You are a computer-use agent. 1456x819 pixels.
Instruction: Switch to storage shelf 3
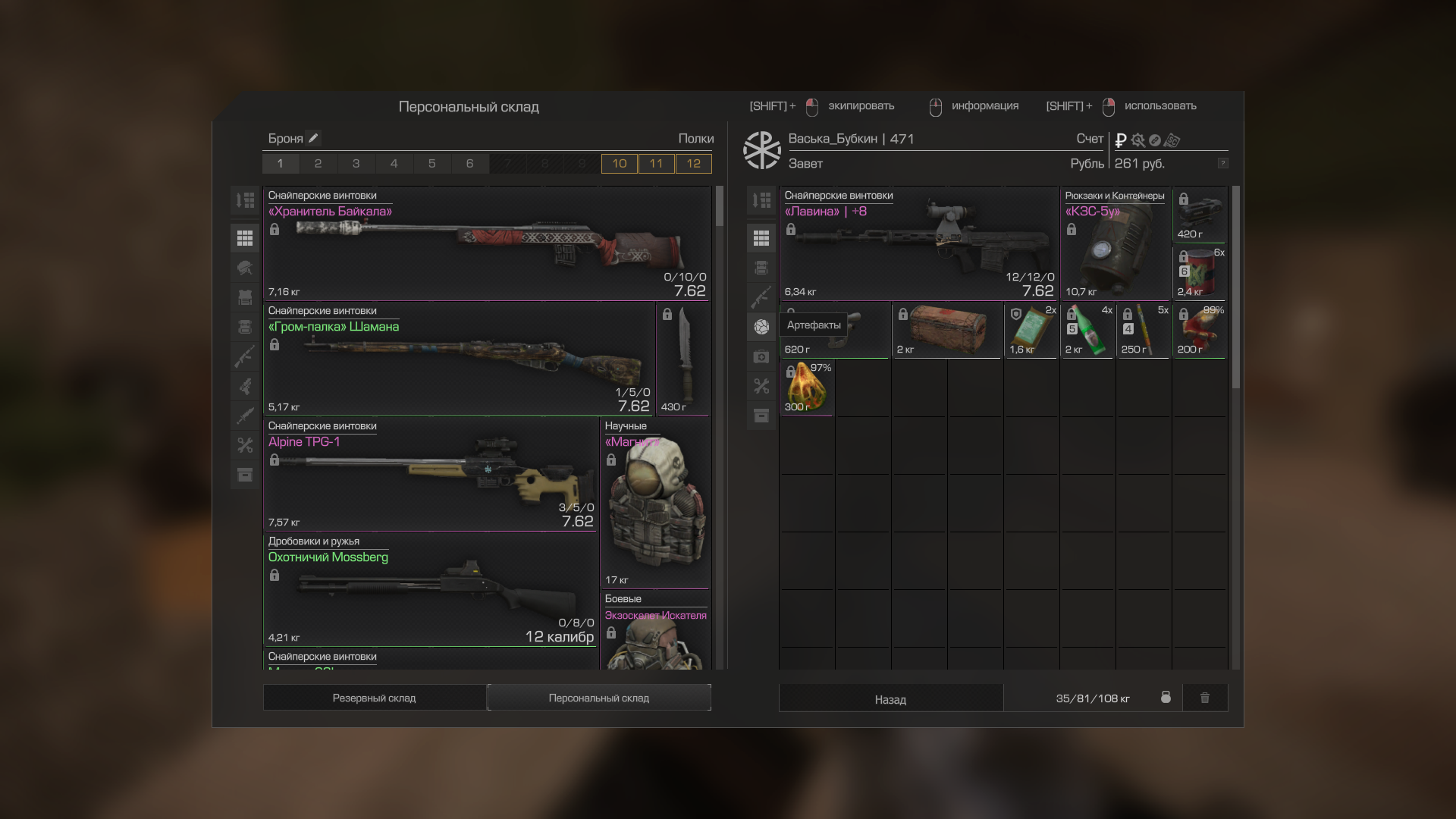(x=356, y=163)
